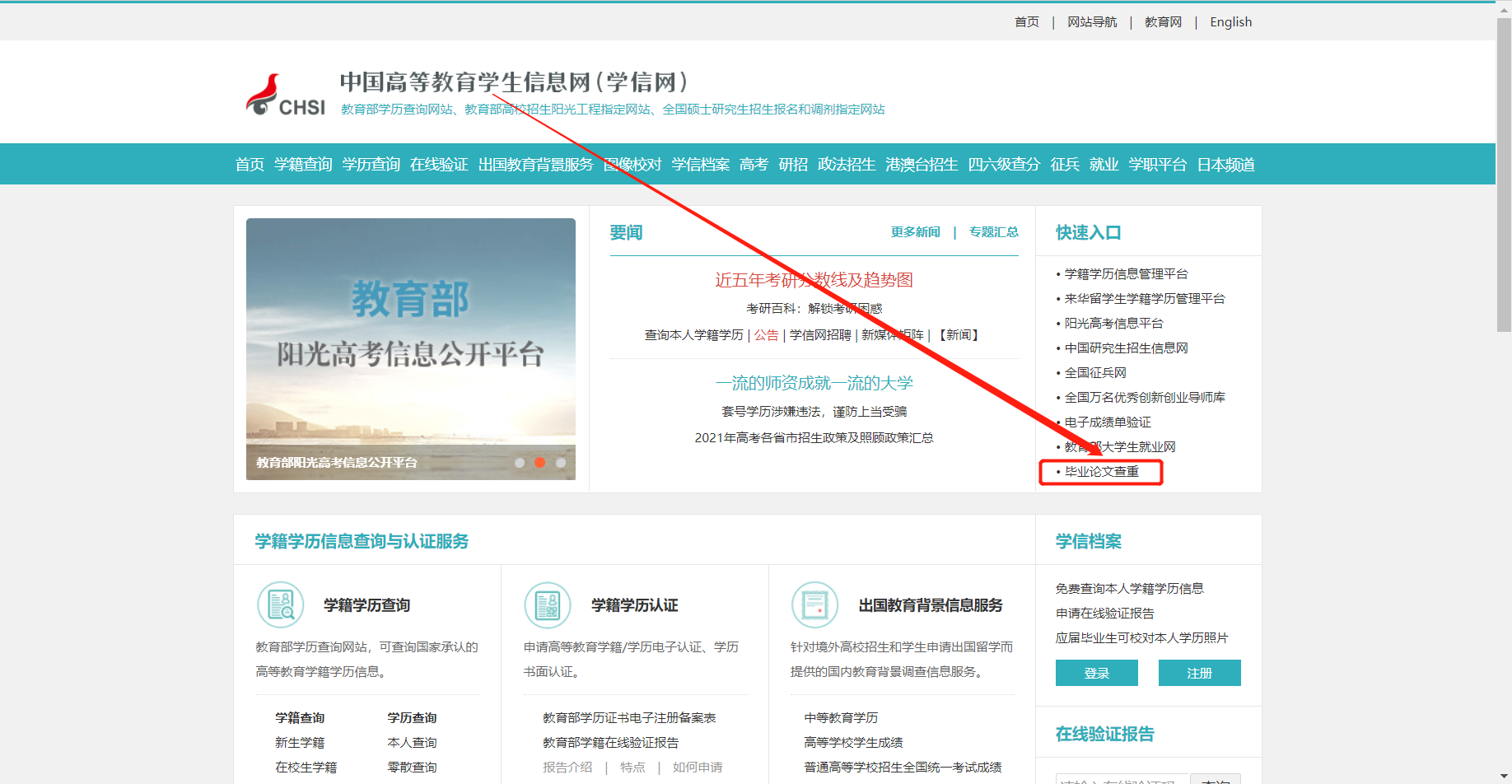Select the first carousel dot indicator
Image resolution: width=1512 pixels, height=784 pixels.
[x=520, y=463]
